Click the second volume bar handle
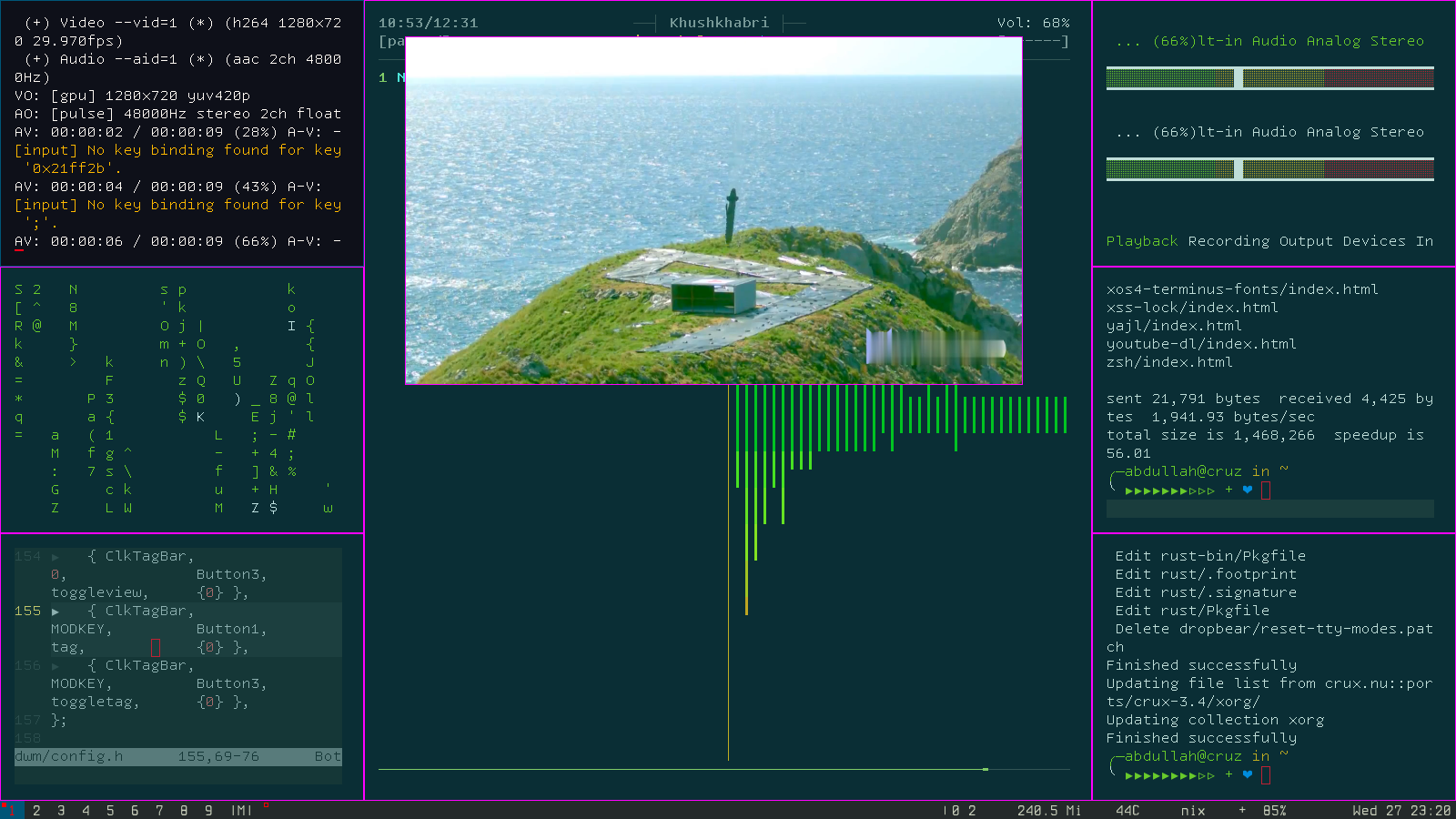Screen dimensions: 1456x819 coord(1239,169)
